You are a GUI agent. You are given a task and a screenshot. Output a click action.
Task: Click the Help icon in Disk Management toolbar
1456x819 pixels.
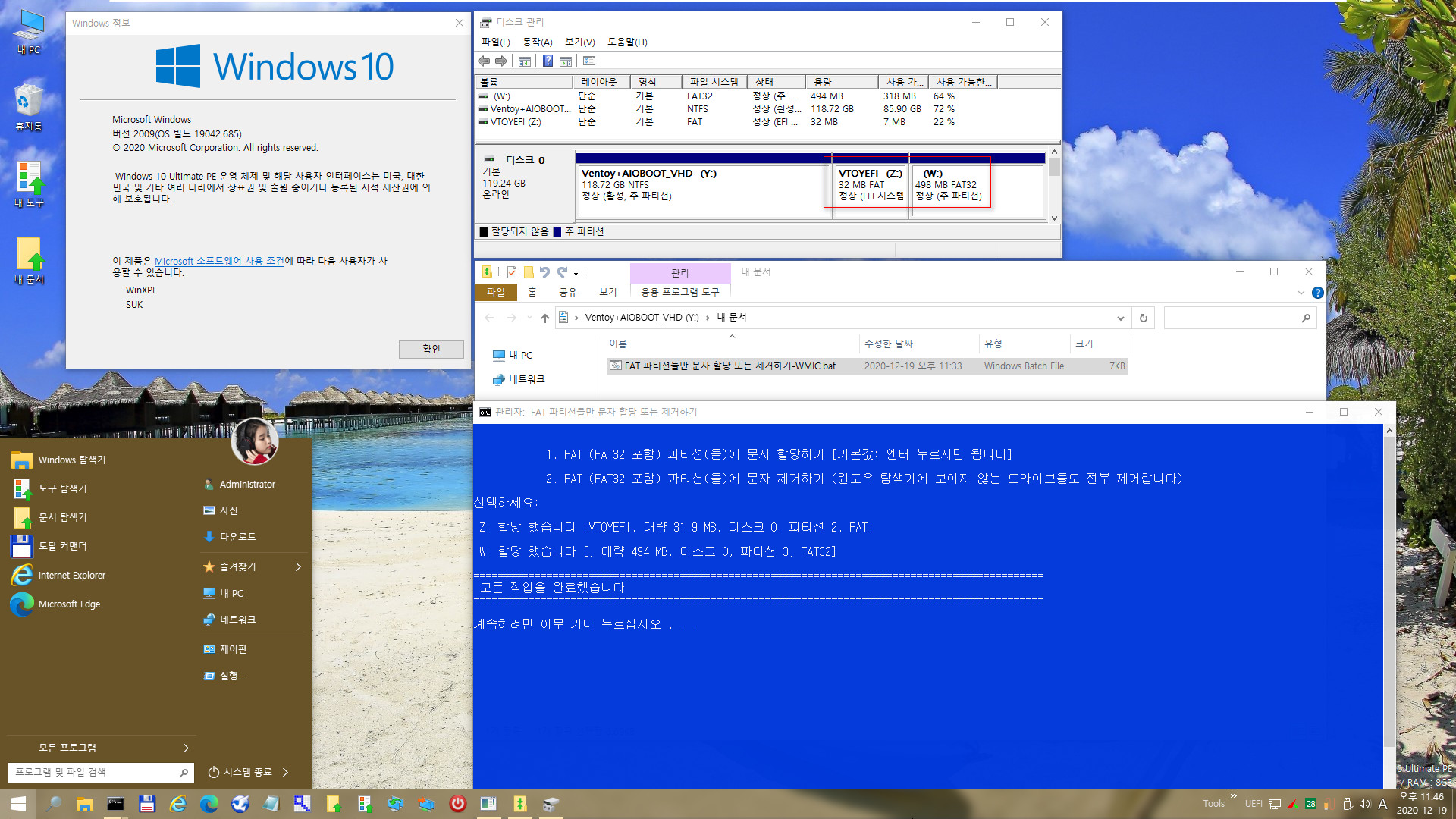pyautogui.click(x=548, y=61)
